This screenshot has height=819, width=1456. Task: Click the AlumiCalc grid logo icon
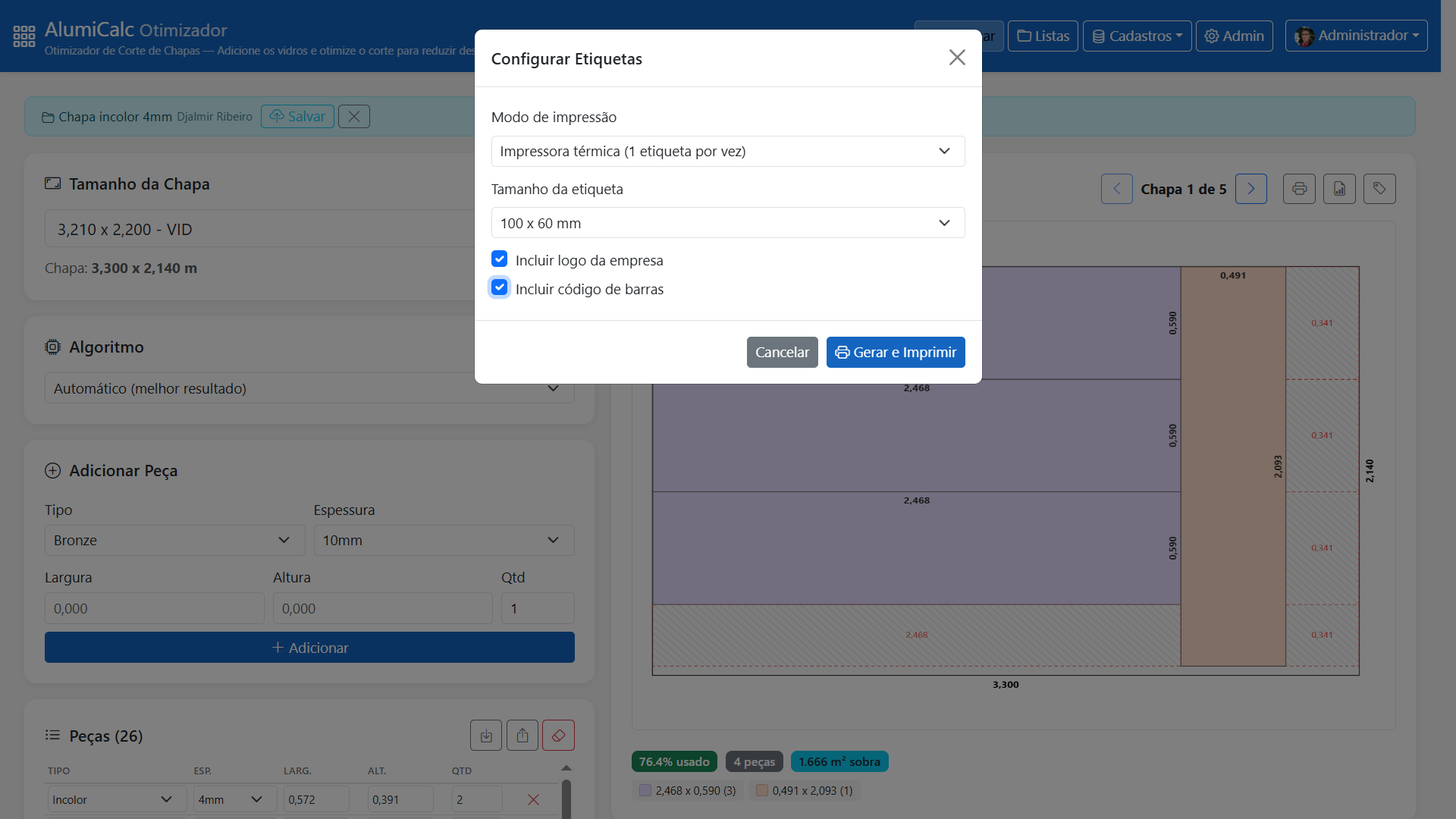pos(24,36)
